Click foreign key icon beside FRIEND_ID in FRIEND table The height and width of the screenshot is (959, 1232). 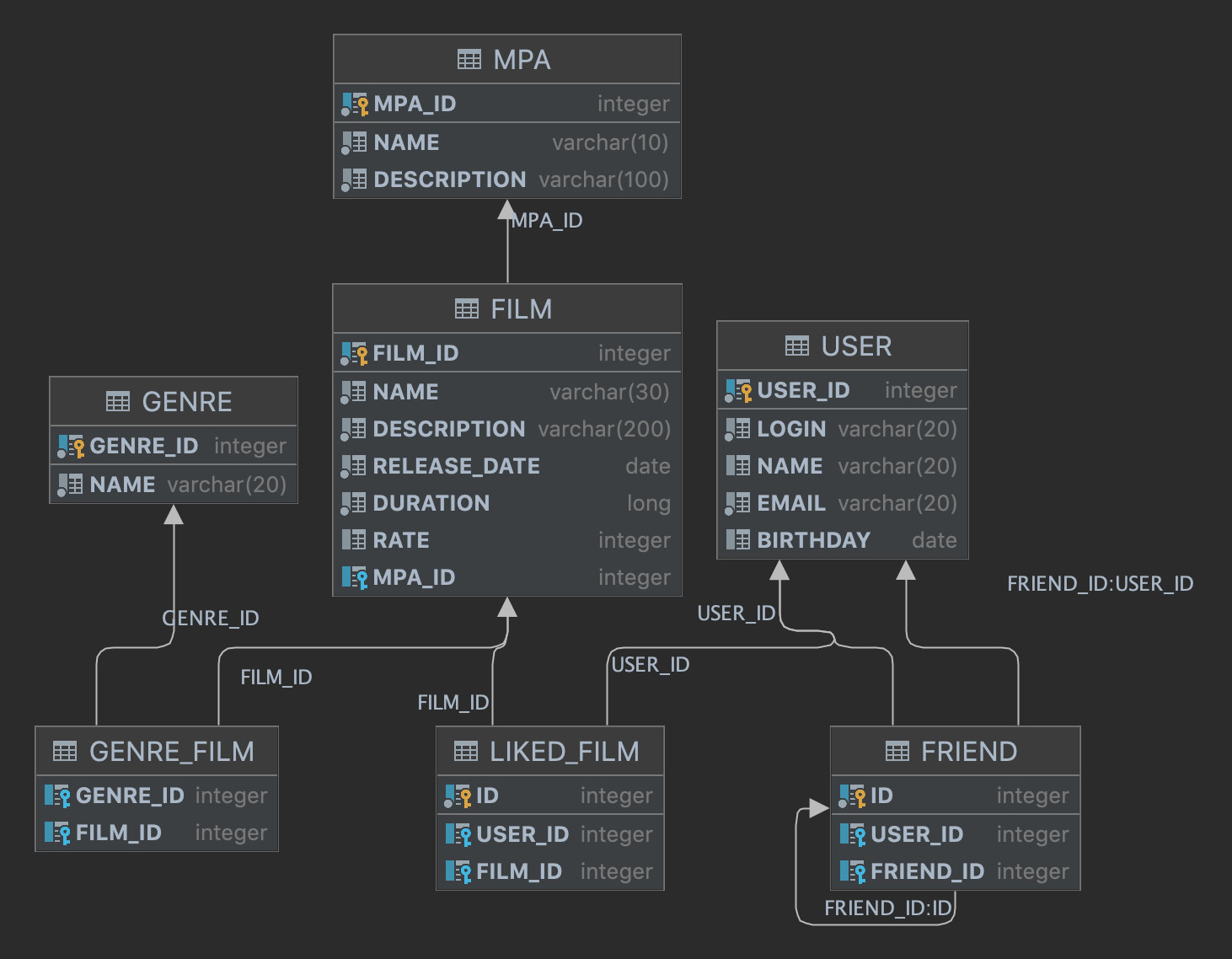853,872
